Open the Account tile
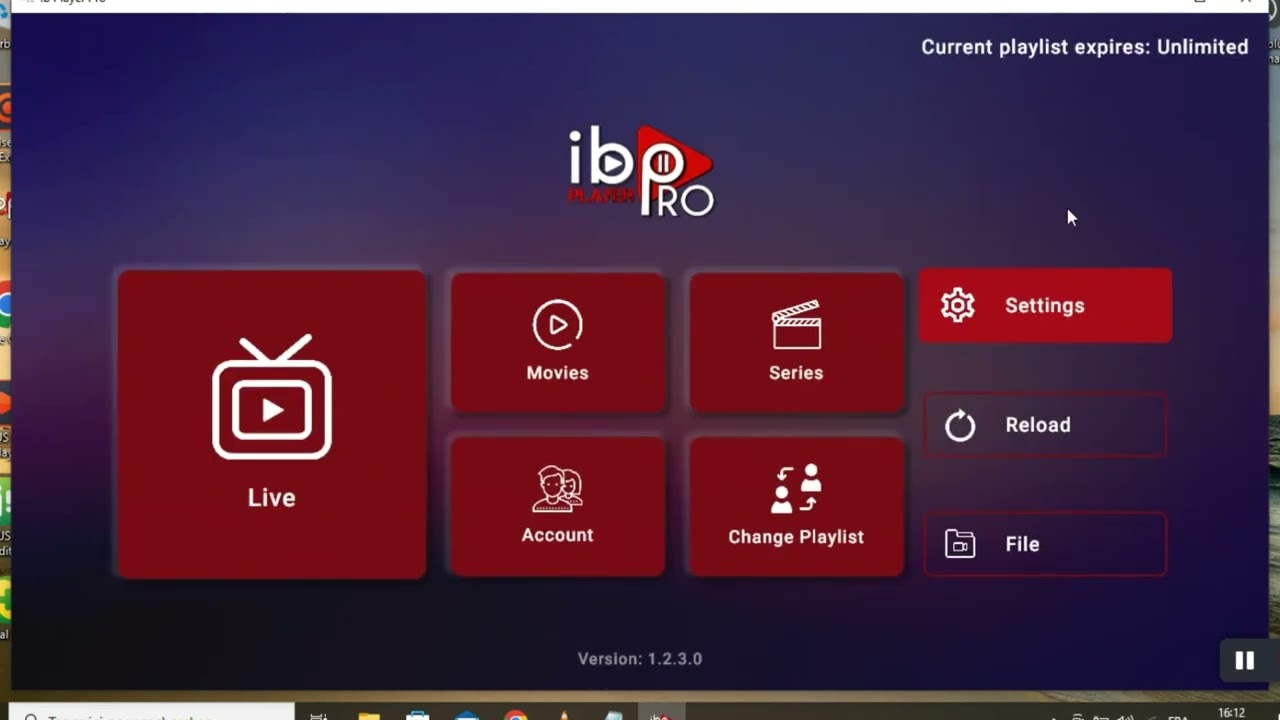Viewport: 1280px width, 720px height. [558, 506]
